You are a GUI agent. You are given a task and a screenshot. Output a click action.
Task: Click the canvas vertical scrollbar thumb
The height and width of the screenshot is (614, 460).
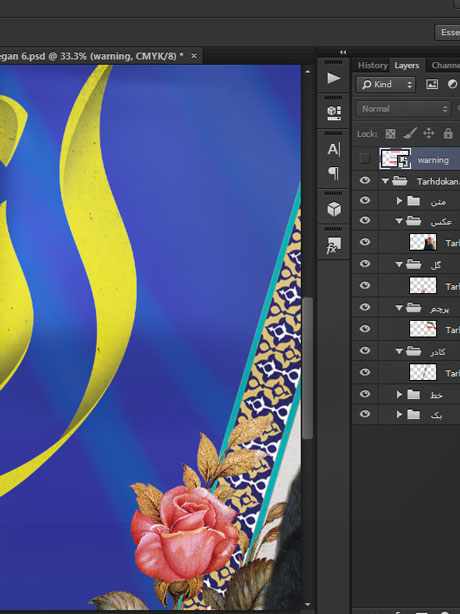[x=308, y=368]
